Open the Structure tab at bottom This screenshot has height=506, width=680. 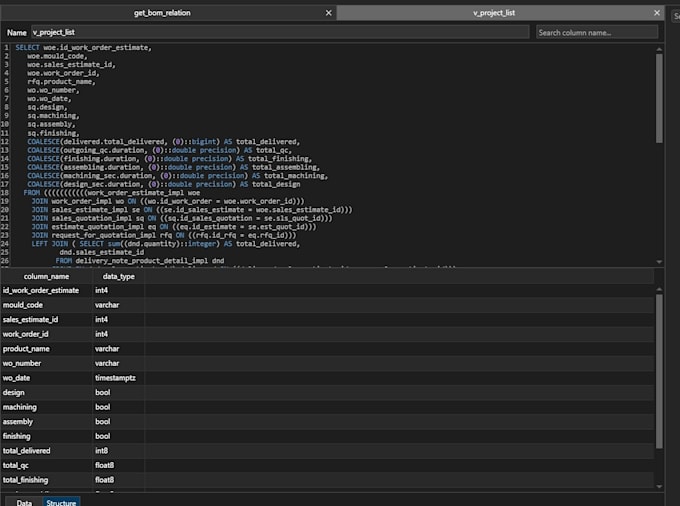(x=61, y=502)
